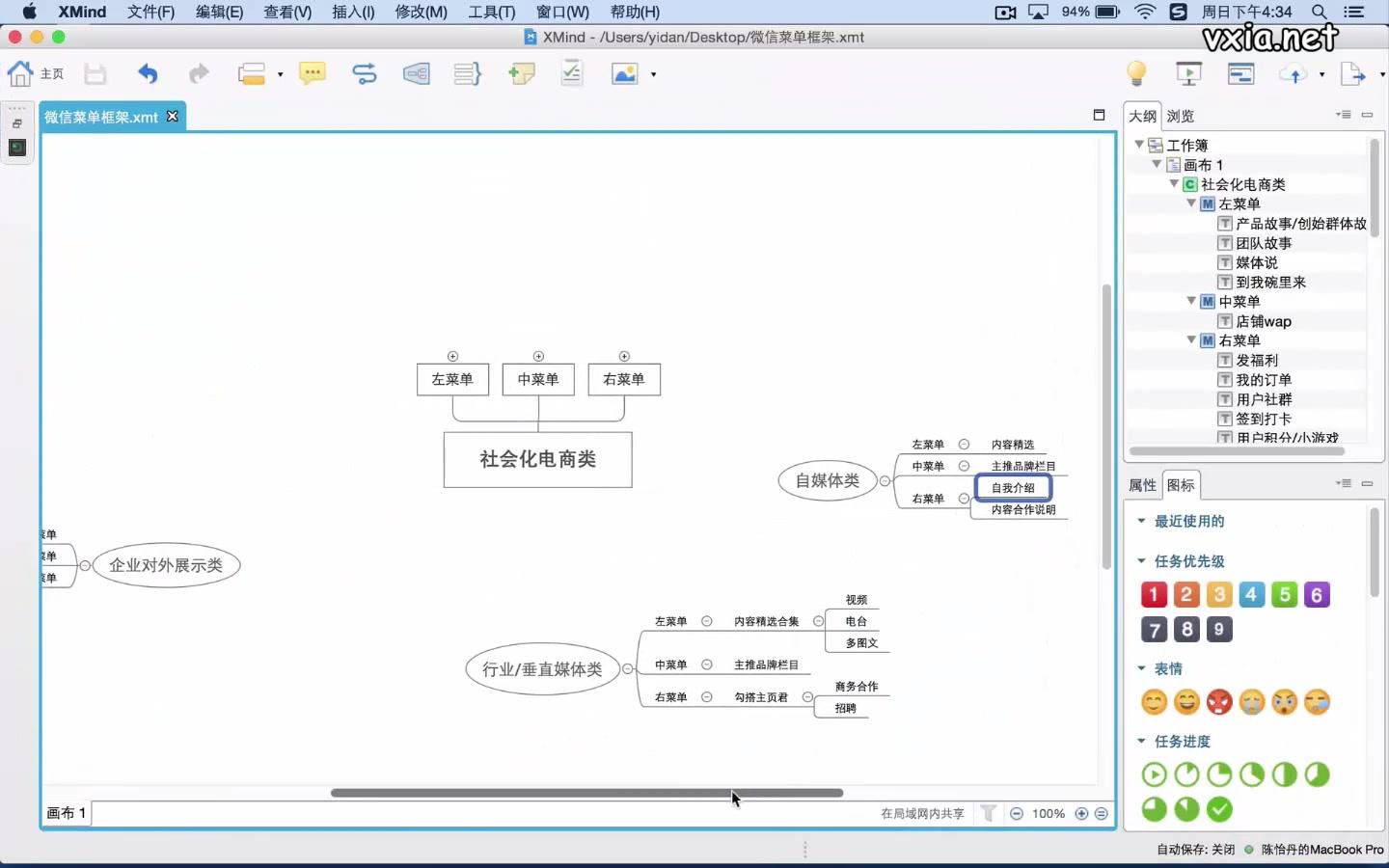The width and height of the screenshot is (1389, 868).
Task: Collapse the 左菜单 outline node
Action: [x=1192, y=203]
